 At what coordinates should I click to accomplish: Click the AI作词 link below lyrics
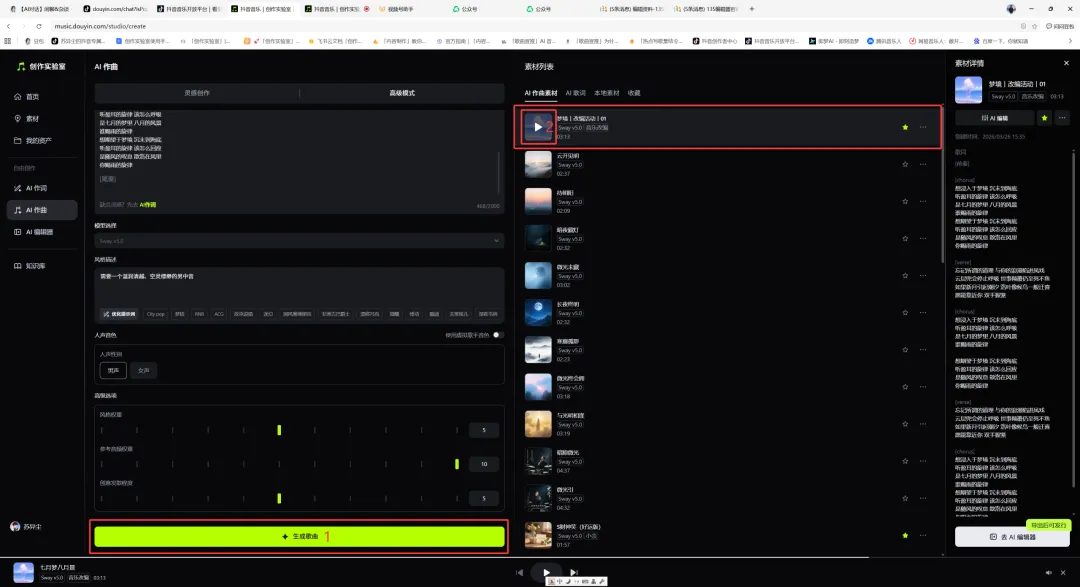click(x=148, y=205)
